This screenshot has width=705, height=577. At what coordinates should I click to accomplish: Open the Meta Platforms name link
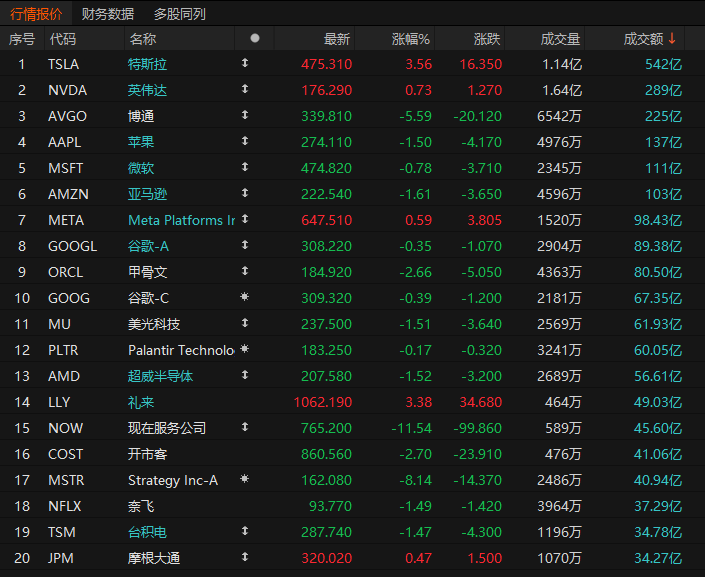[182, 220]
